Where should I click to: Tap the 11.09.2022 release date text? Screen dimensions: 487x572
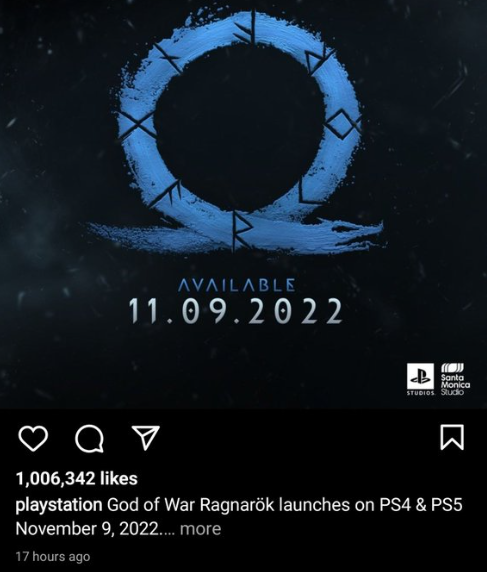(236, 311)
